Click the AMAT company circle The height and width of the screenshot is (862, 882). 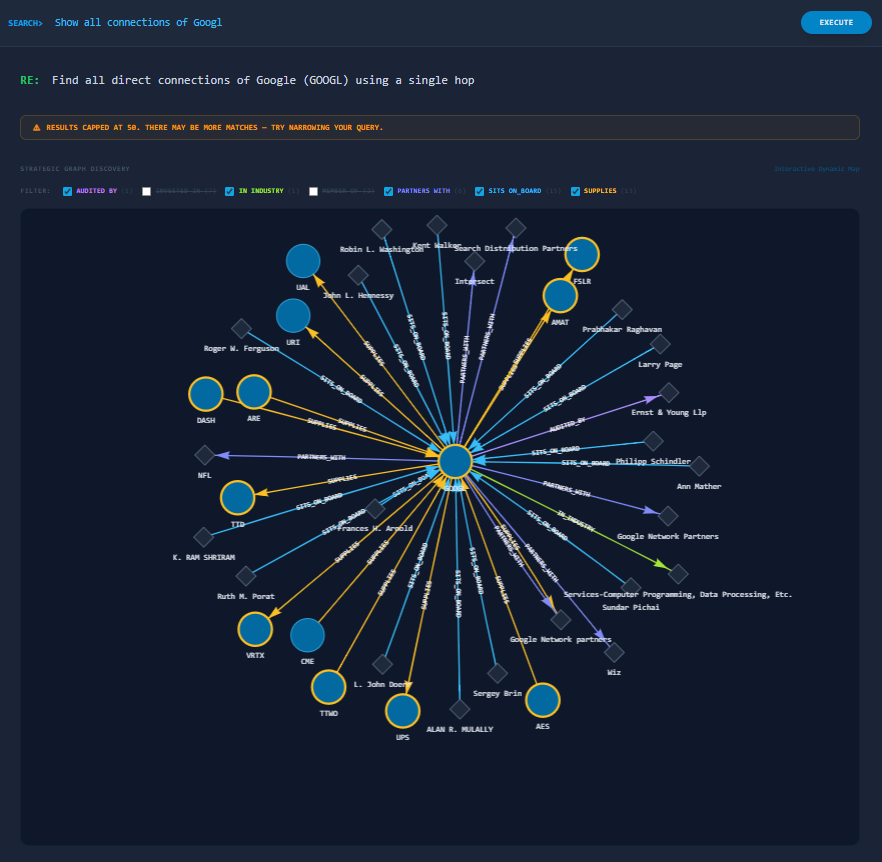point(560,296)
